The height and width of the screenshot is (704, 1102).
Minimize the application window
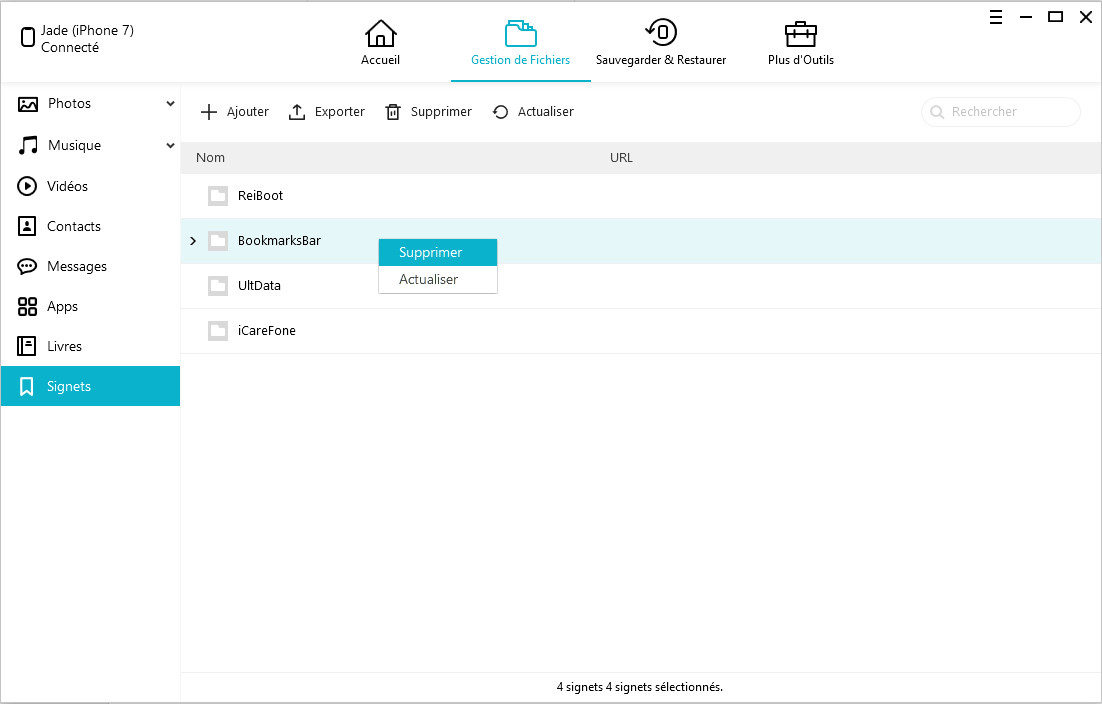coord(1026,17)
